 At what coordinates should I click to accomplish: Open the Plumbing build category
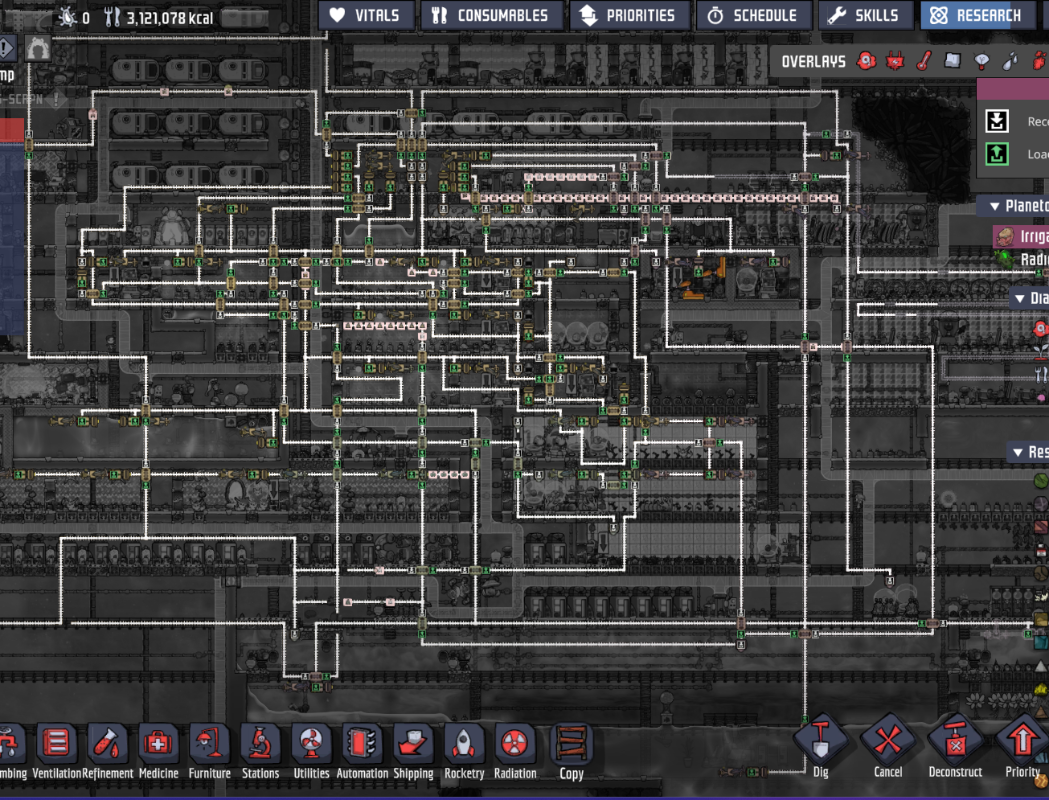[x=11, y=752]
